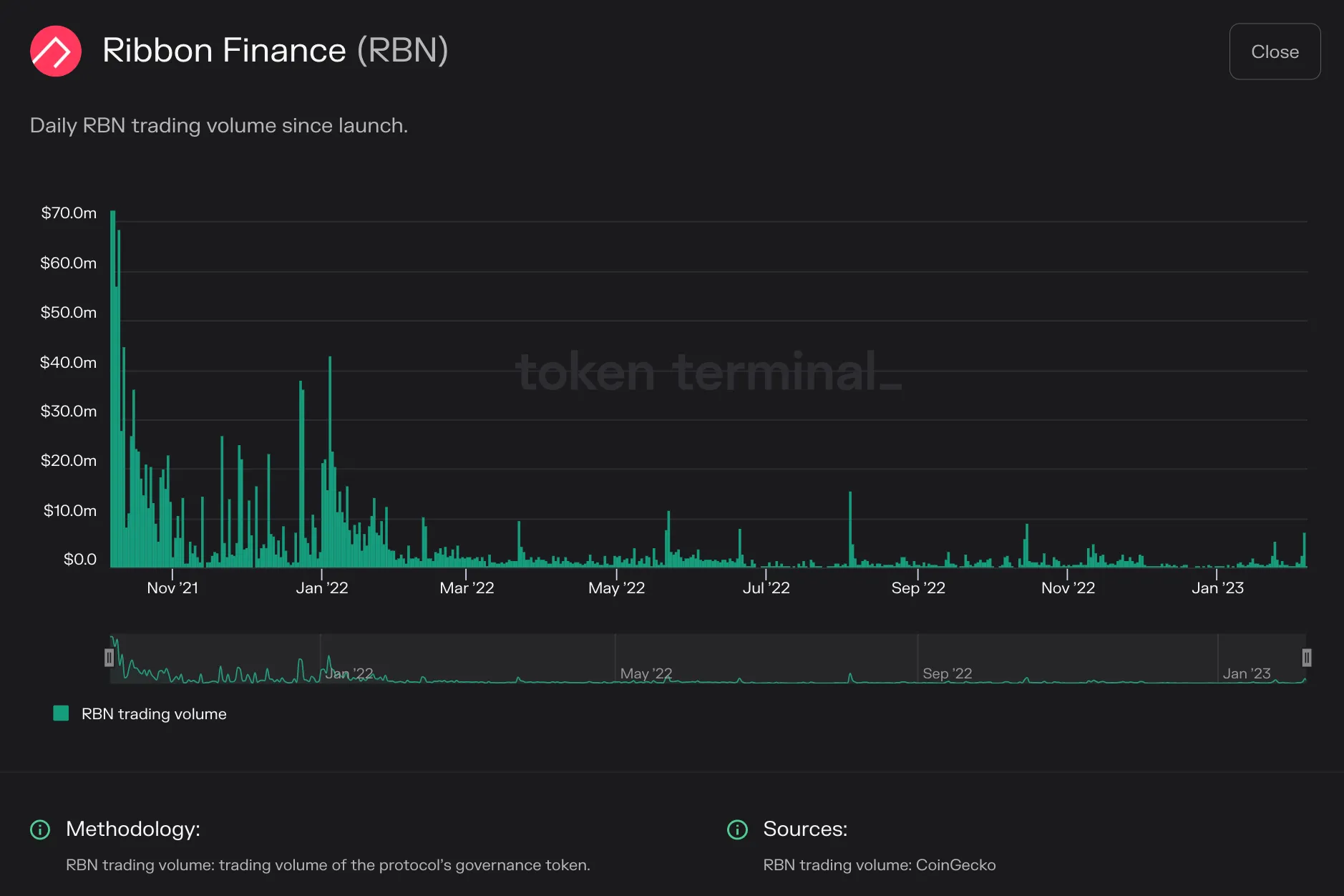Grab the right range slider handle
Viewport: 1344px width, 896px height.
1306,657
